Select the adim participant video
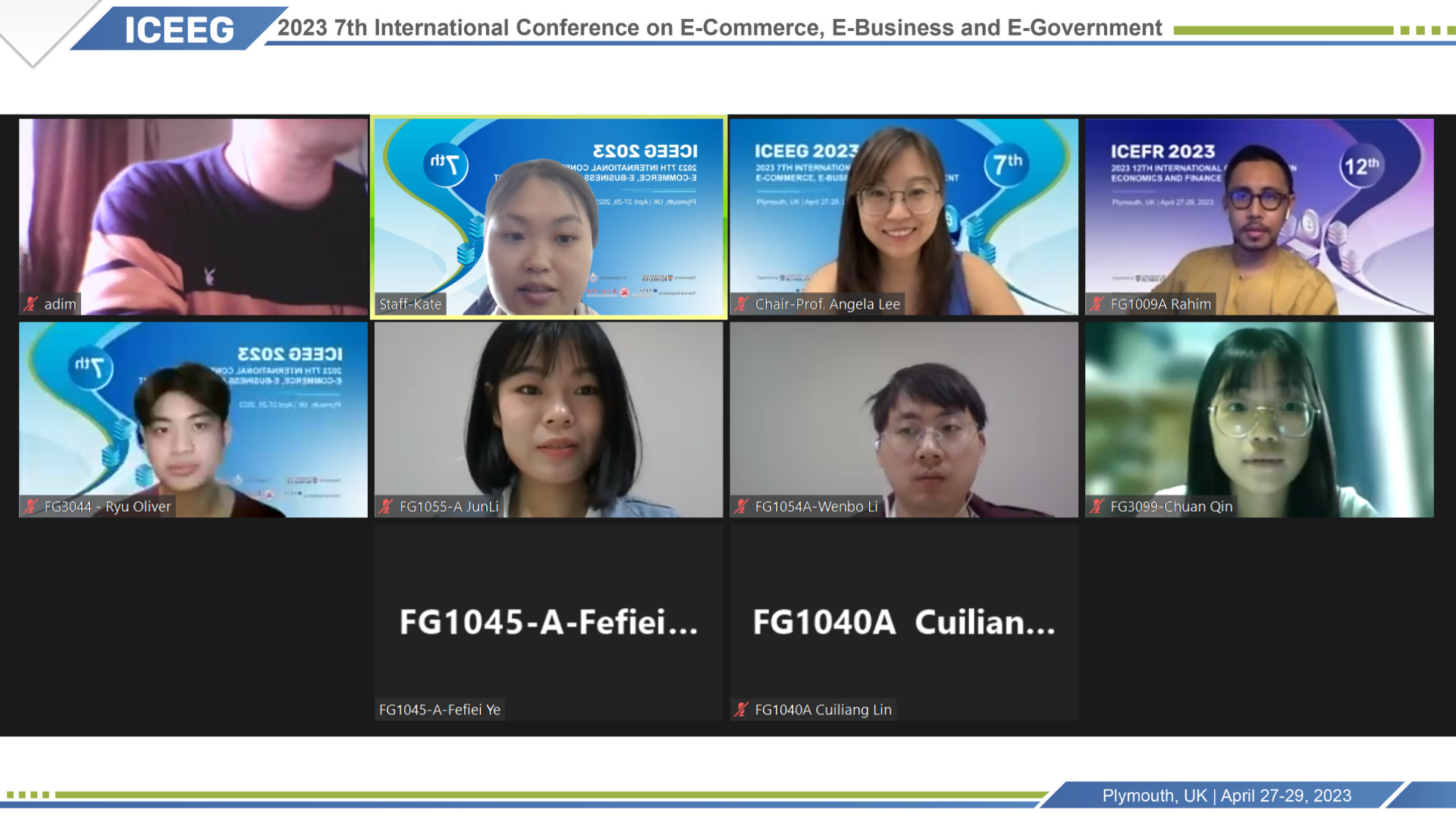Viewport: 1456px width, 819px height. 193,216
